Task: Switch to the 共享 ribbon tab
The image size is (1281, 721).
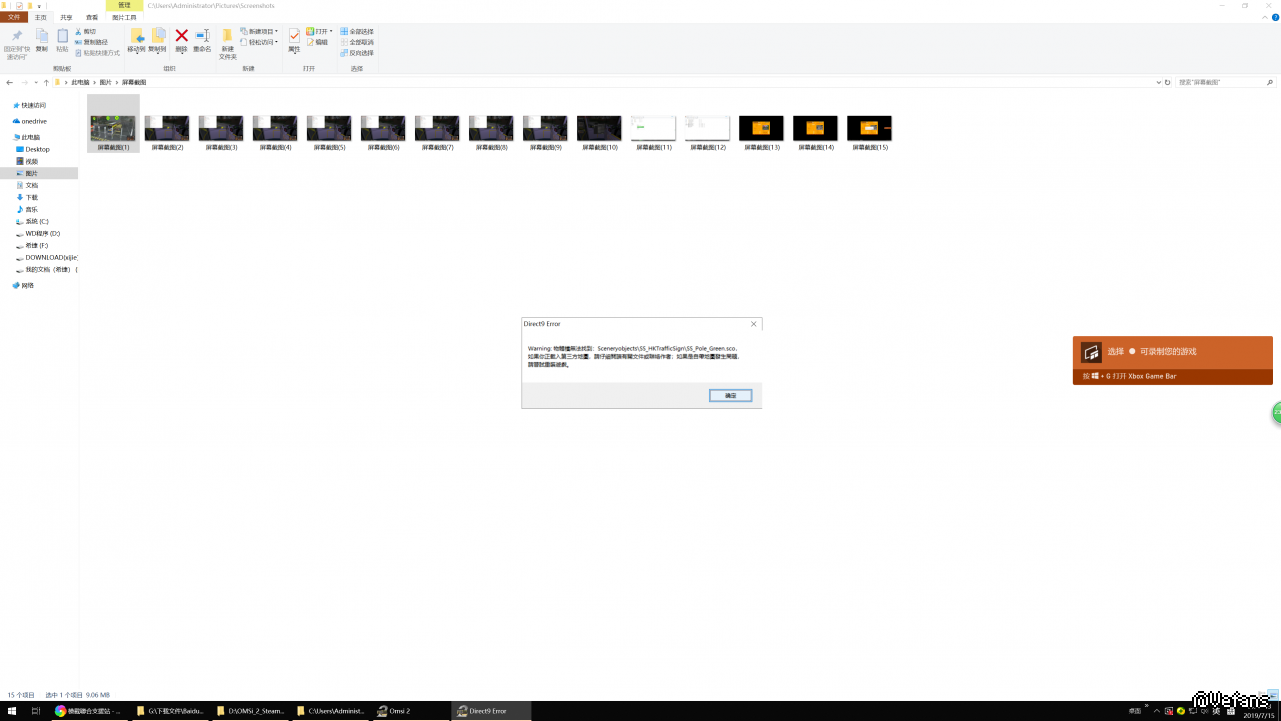Action: (66, 17)
